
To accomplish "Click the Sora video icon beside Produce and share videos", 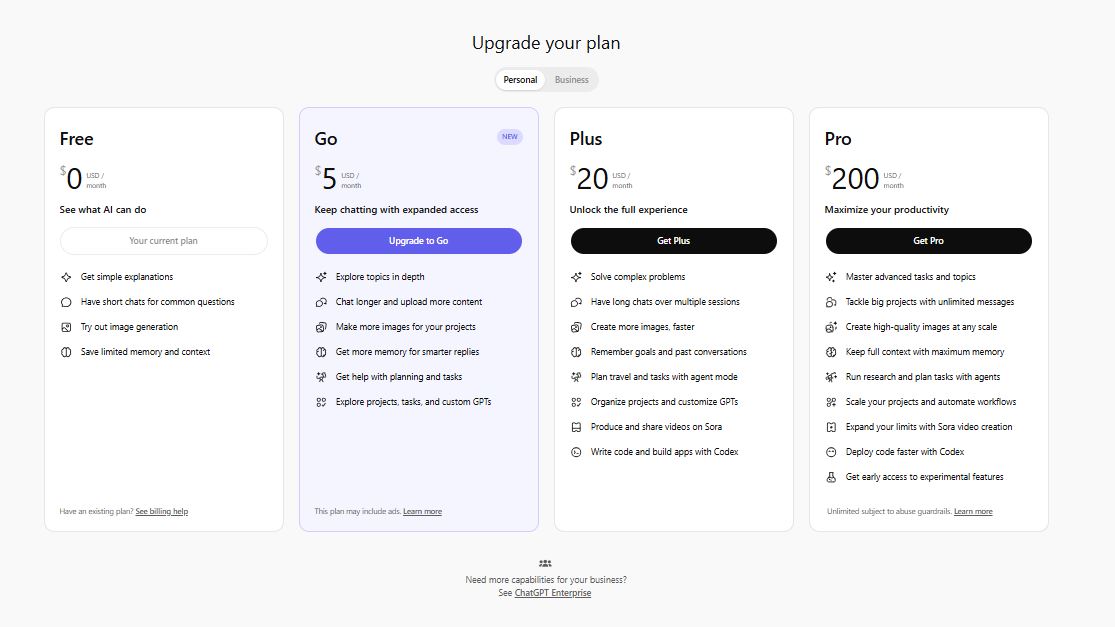I will [577, 426].
